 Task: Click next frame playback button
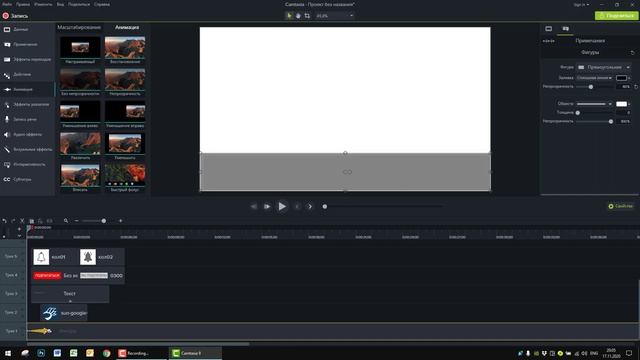[x=267, y=207]
